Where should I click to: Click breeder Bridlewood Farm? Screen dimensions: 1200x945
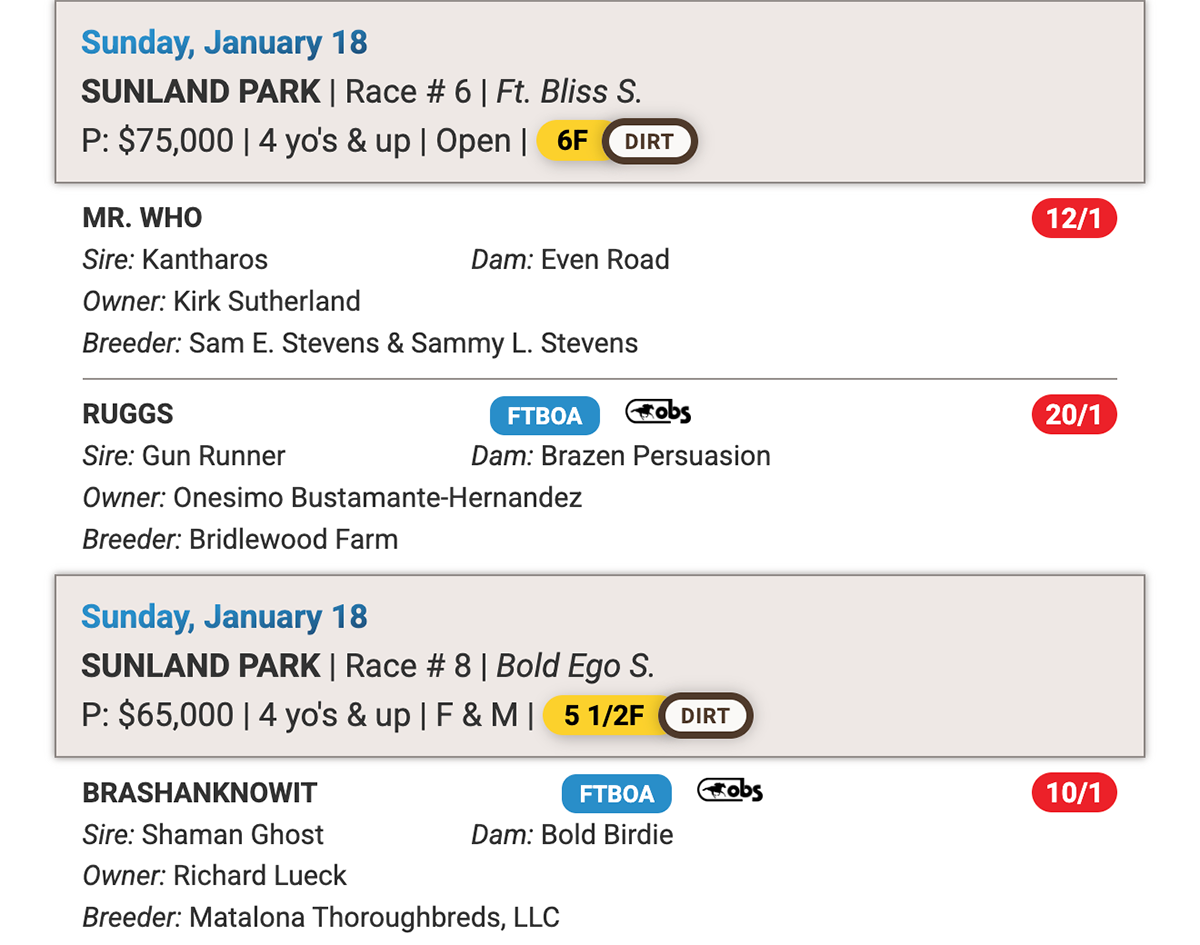point(293,540)
